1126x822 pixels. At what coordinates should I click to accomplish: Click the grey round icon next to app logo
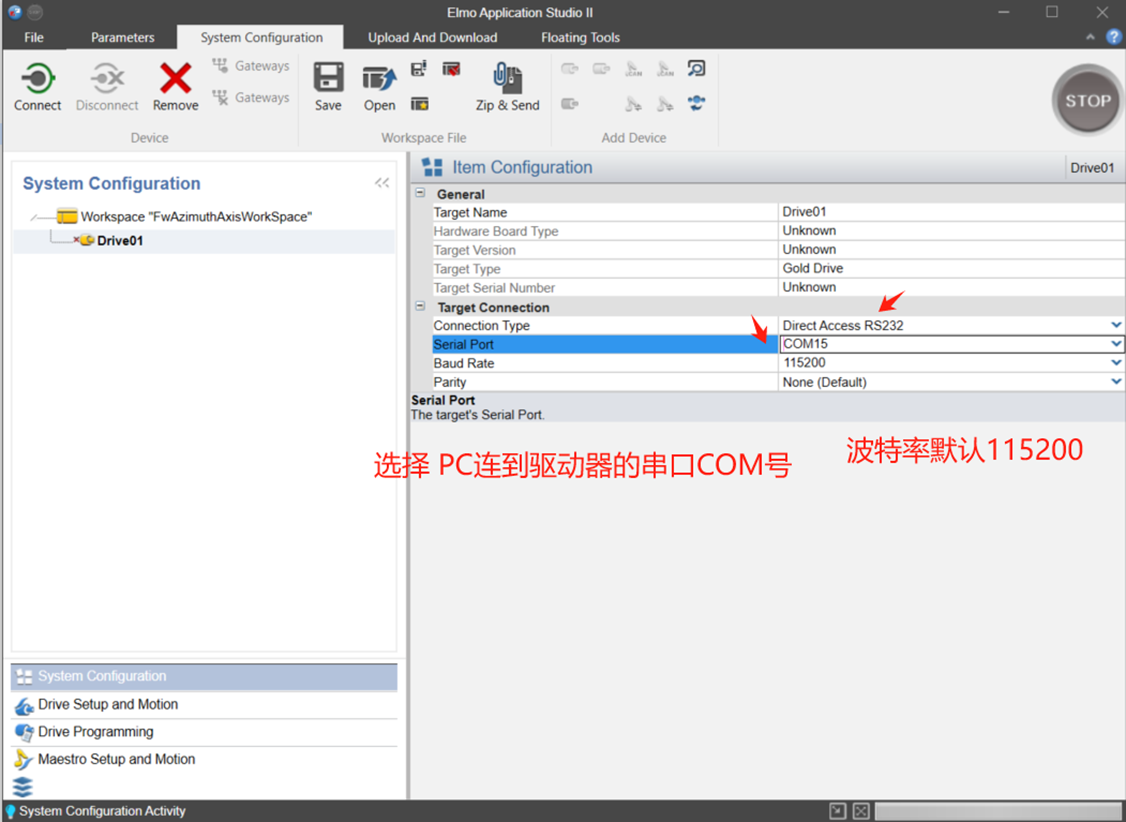click(x=35, y=12)
